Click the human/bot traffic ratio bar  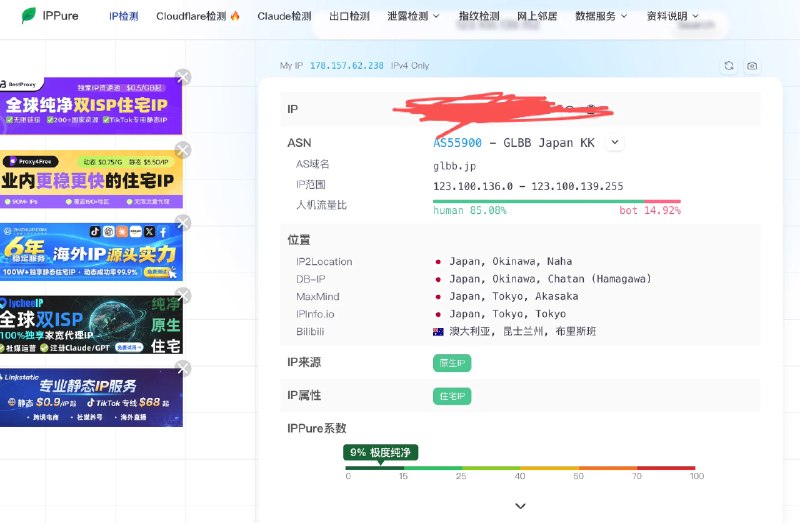pyautogui.click(x=557, y=202)
